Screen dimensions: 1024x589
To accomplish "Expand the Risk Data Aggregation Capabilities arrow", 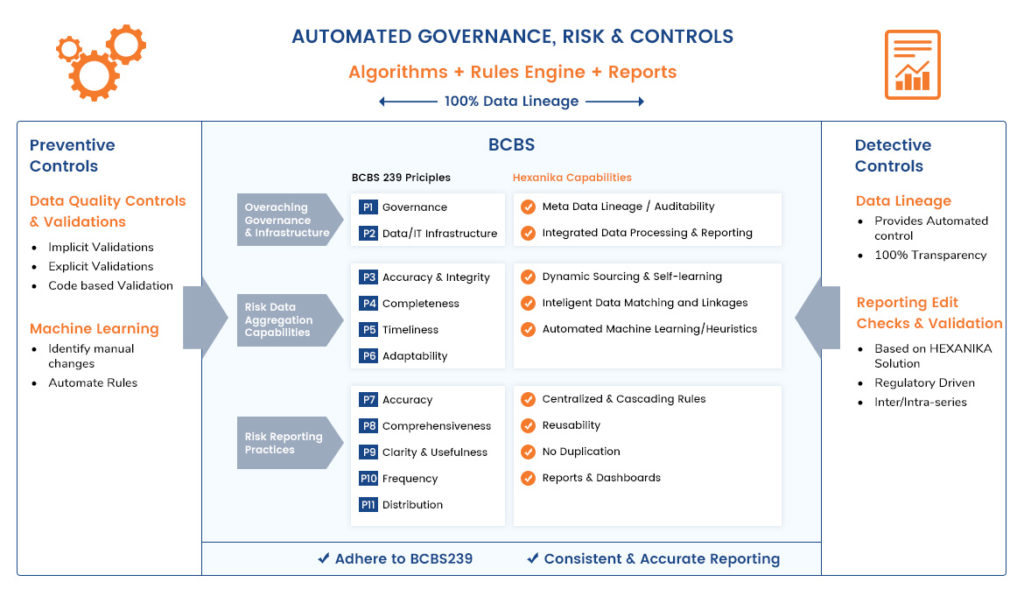I will (x=287, y=319).
